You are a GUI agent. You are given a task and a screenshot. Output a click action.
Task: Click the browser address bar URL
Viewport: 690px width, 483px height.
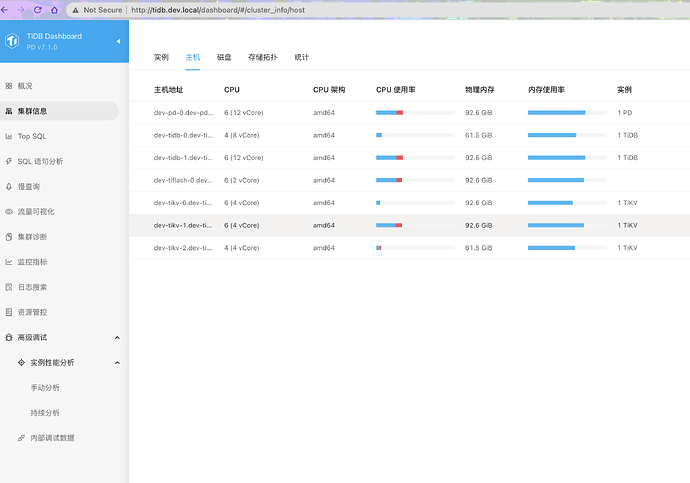point(218,10)
